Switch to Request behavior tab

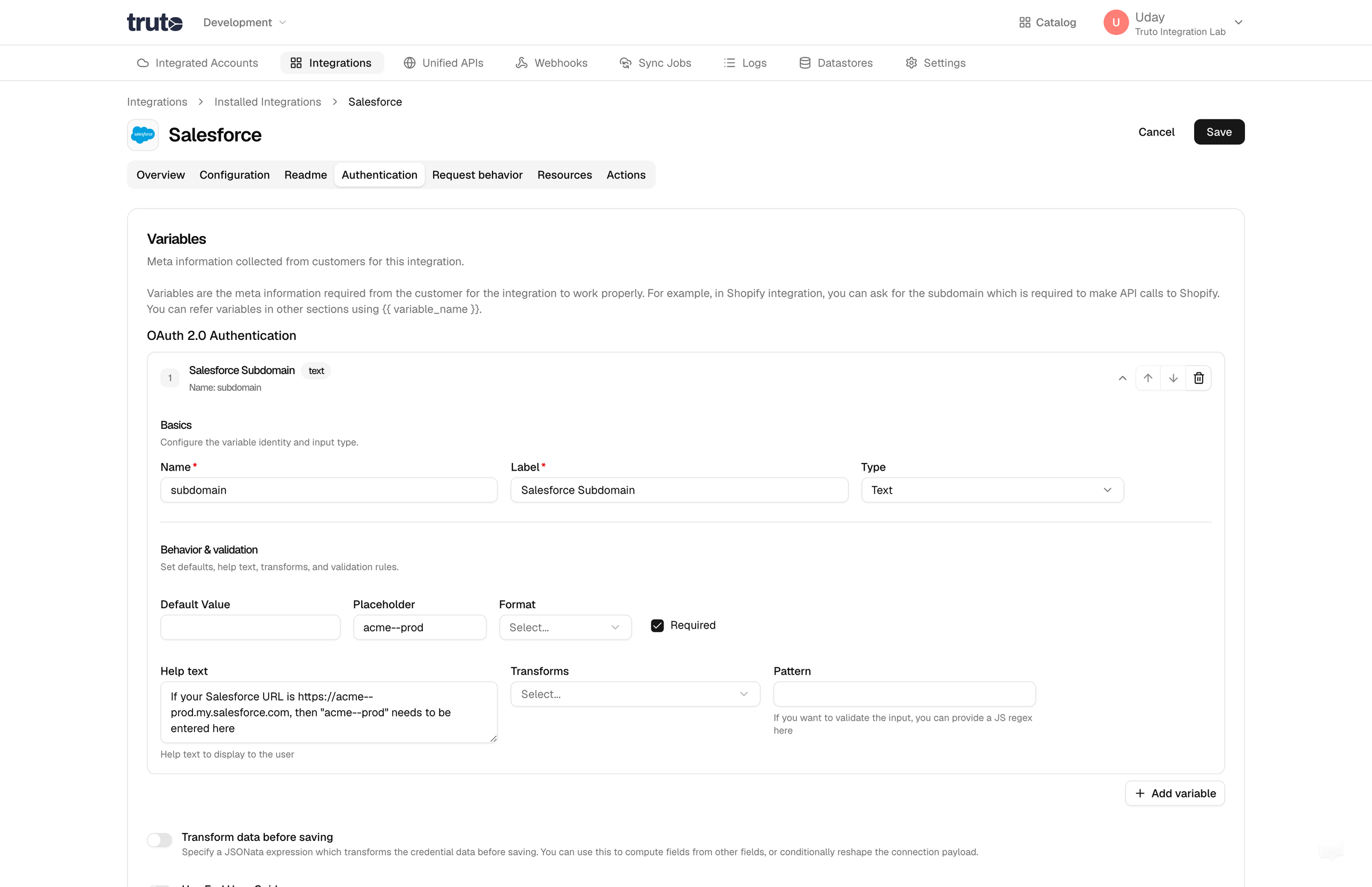pos(477,175)
